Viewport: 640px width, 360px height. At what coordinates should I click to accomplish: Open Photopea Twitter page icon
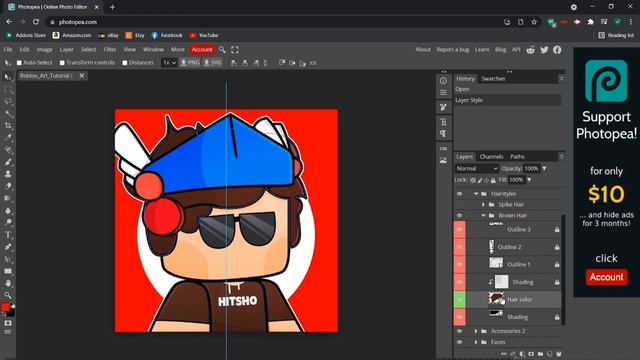[x=544, y=50]
